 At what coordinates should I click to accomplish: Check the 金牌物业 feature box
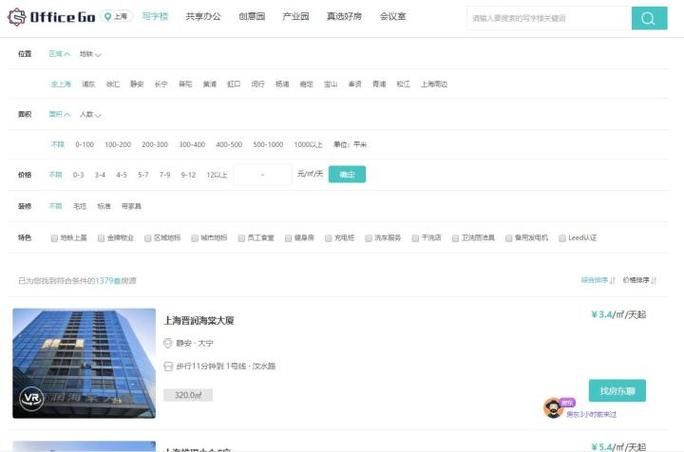click(x=101, y=238)
